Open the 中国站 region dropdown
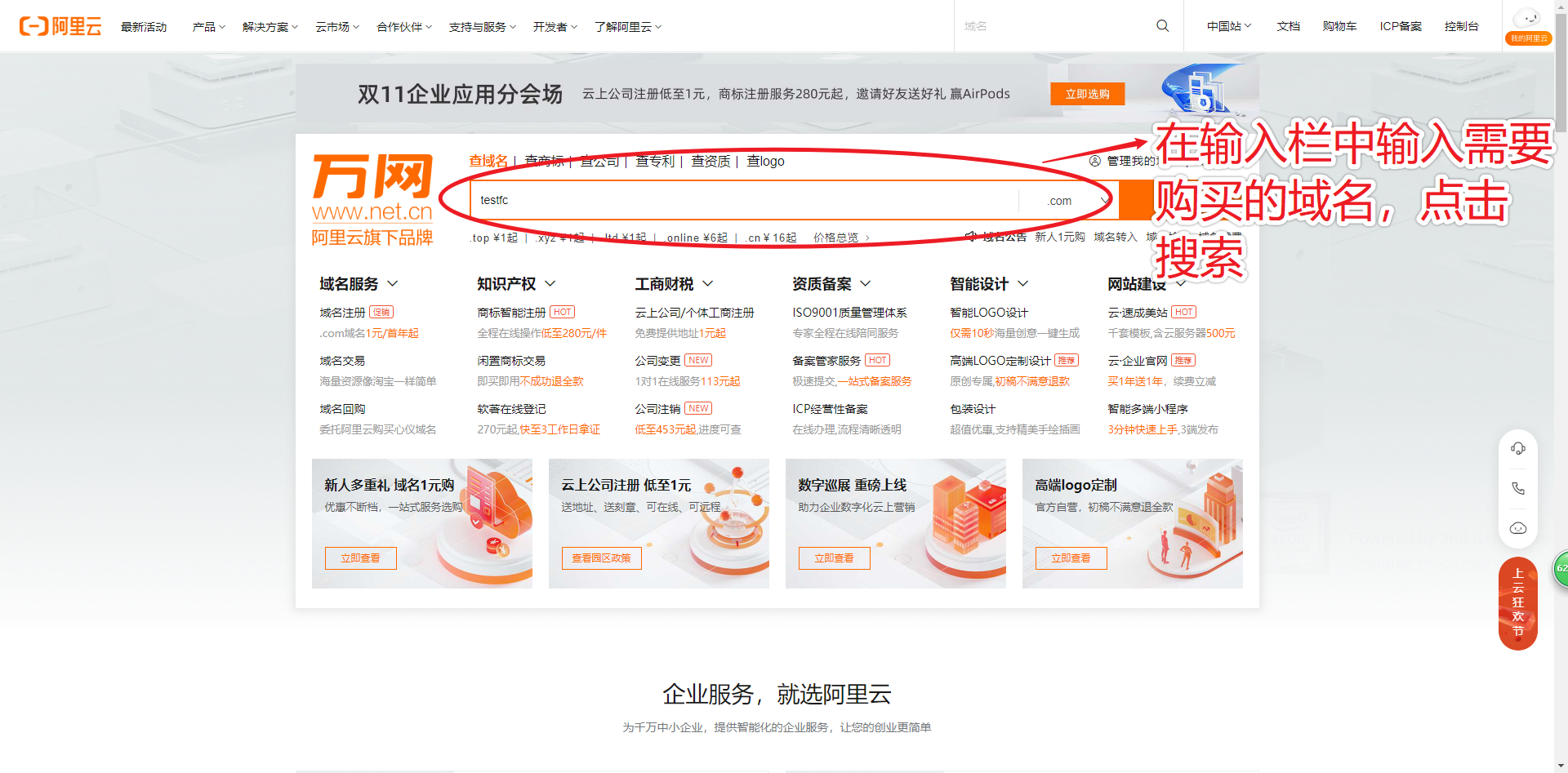This screenshot has width=1568, height=773. 1229,26
